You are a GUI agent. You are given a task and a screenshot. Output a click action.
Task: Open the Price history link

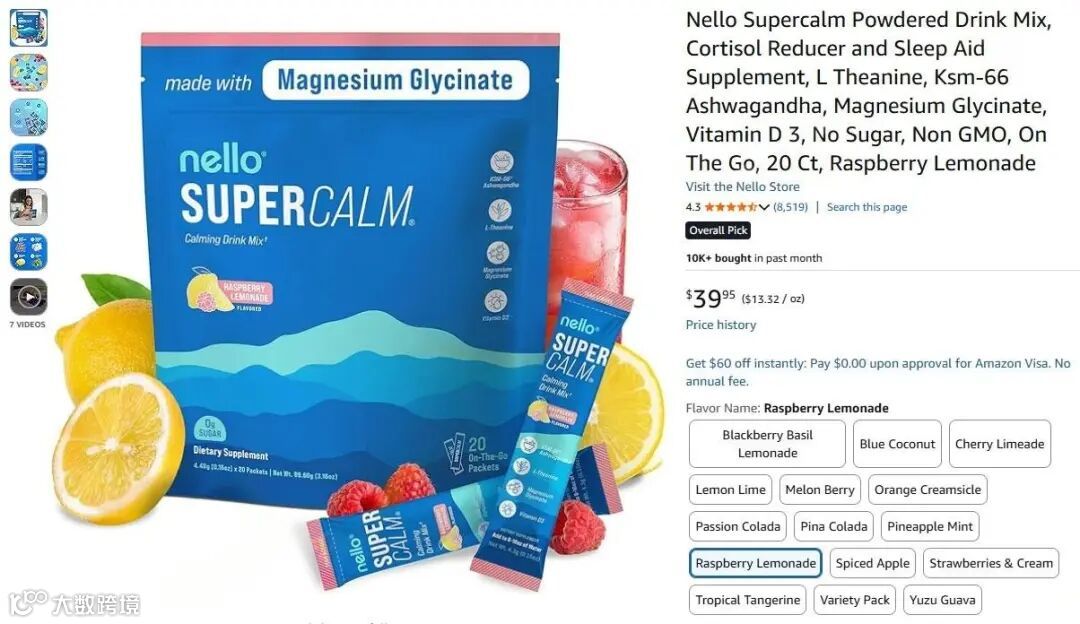(720, 324)
